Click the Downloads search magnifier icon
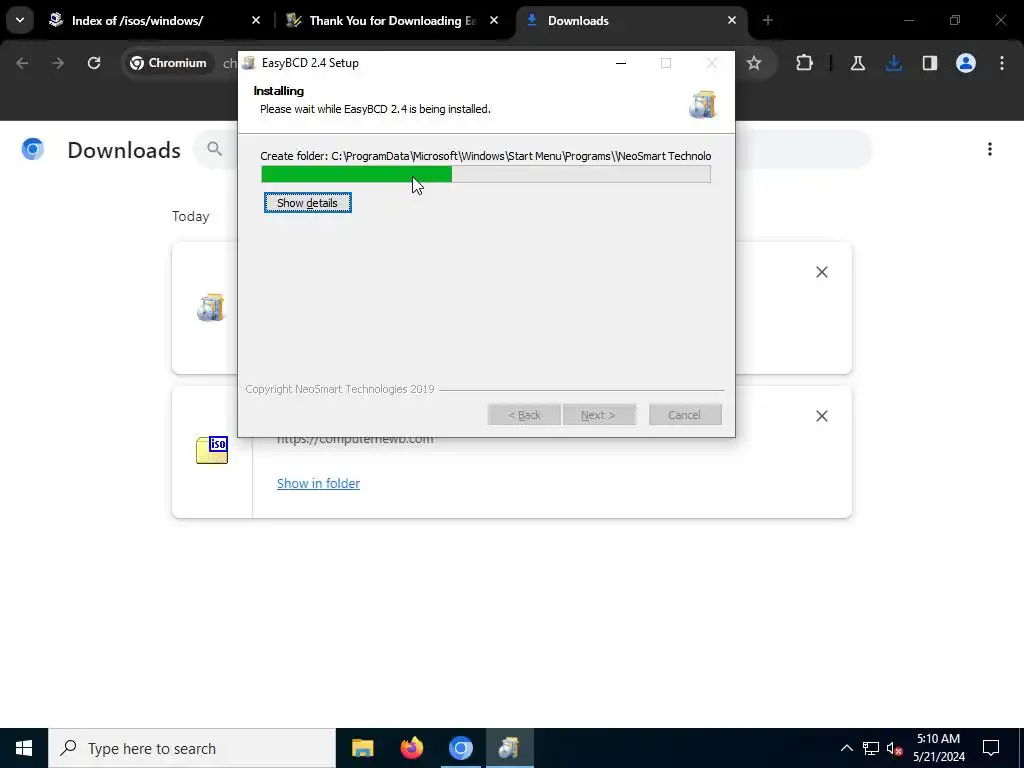The image size is (1024, 768). [x=214, y=149]
